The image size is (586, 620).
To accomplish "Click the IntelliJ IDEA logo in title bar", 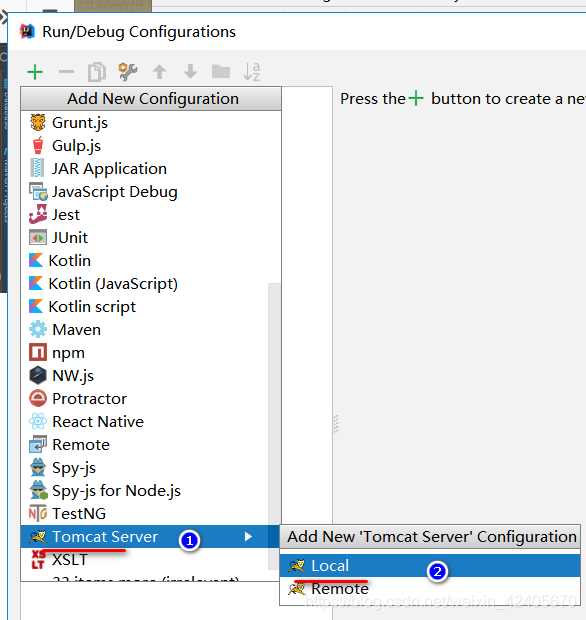I will pos(28,32).
